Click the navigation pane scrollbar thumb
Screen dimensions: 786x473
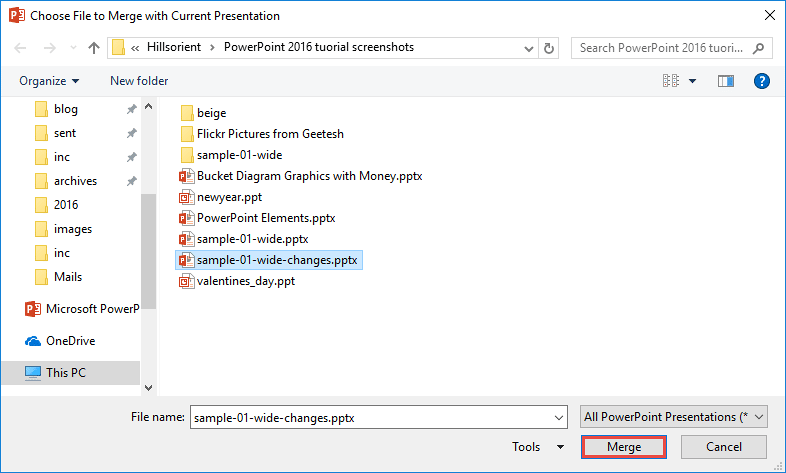[x=148, y=252]
